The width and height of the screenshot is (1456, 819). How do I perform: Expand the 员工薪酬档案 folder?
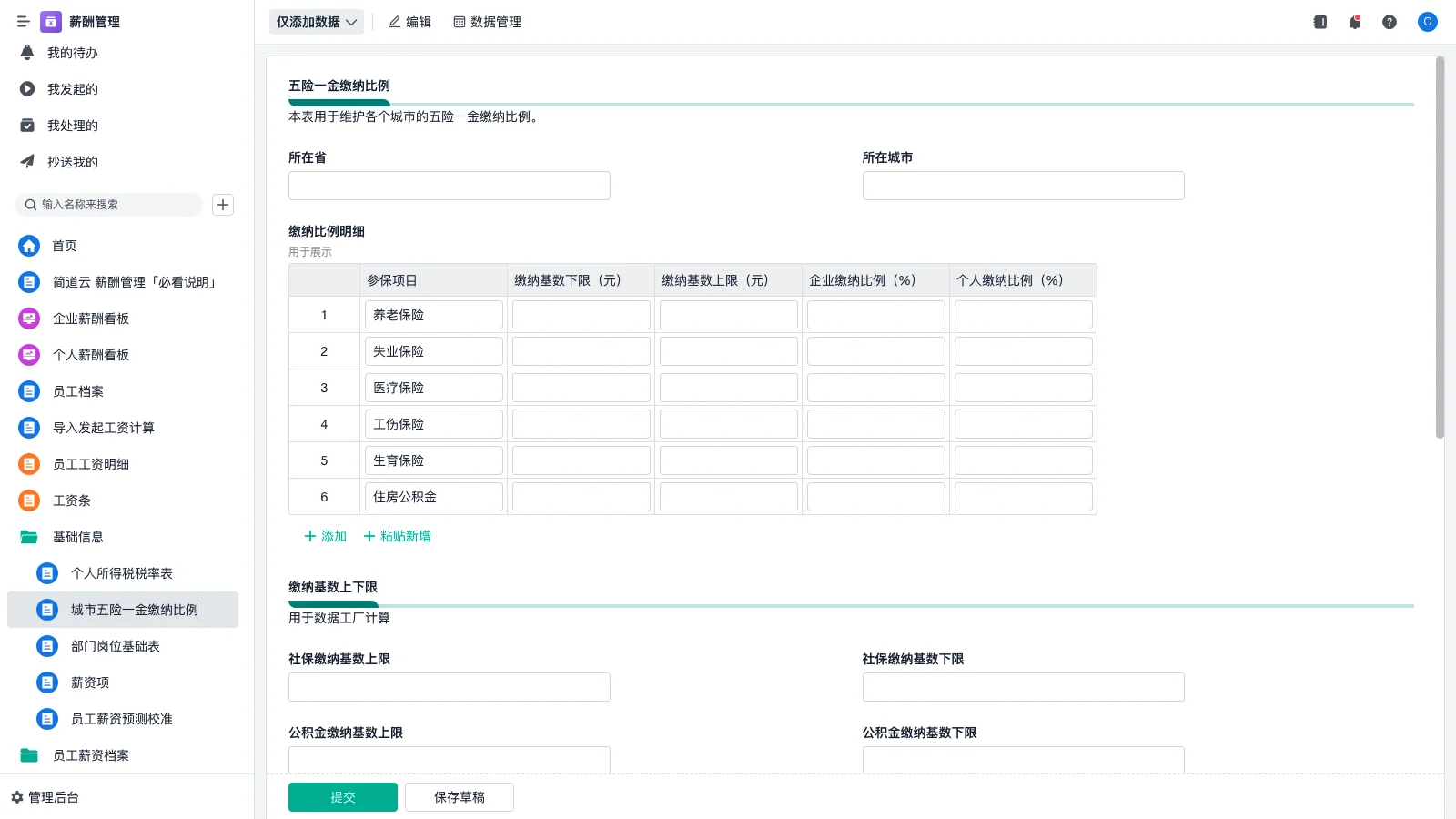tap(90, 755)
